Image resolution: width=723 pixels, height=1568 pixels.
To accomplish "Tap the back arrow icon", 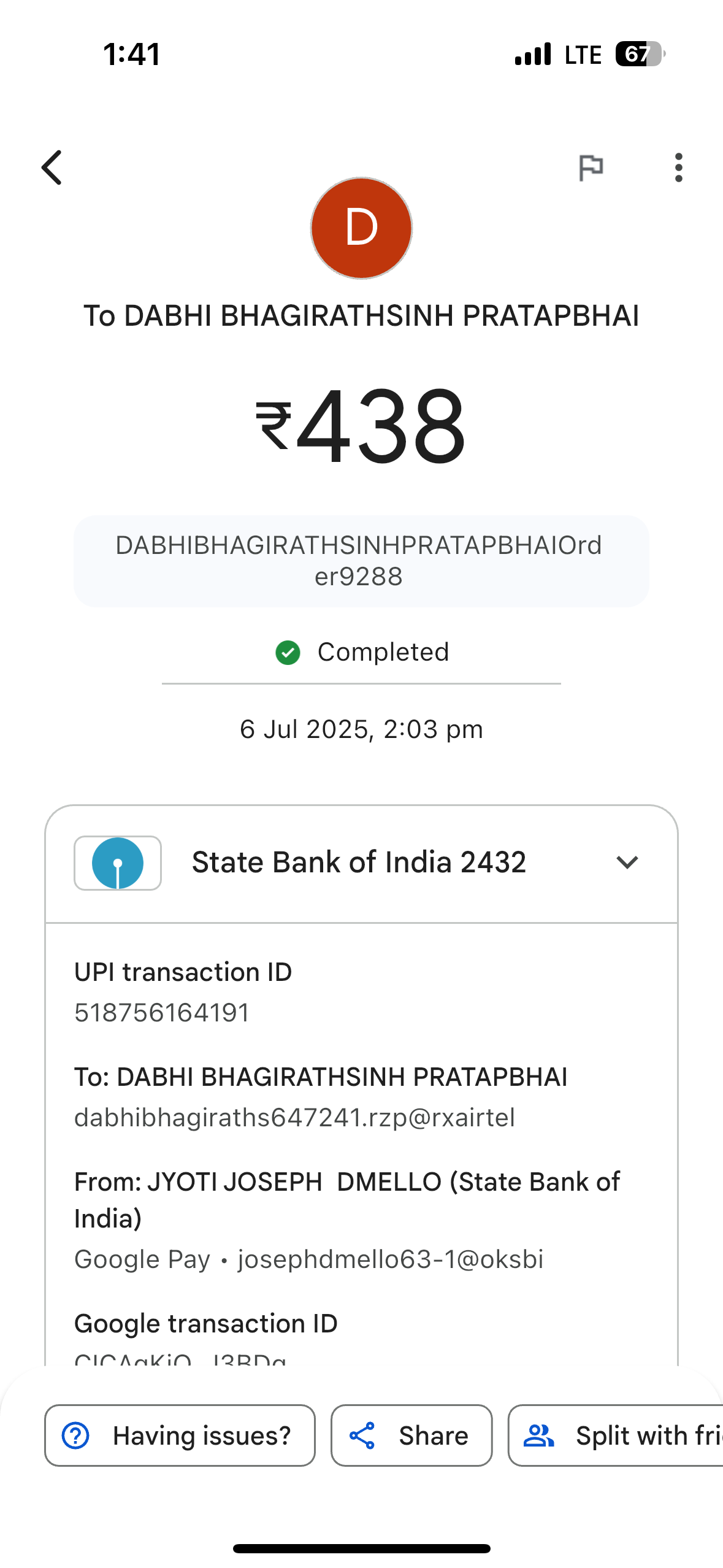I will pyautogui.click(x=52, y=167).
